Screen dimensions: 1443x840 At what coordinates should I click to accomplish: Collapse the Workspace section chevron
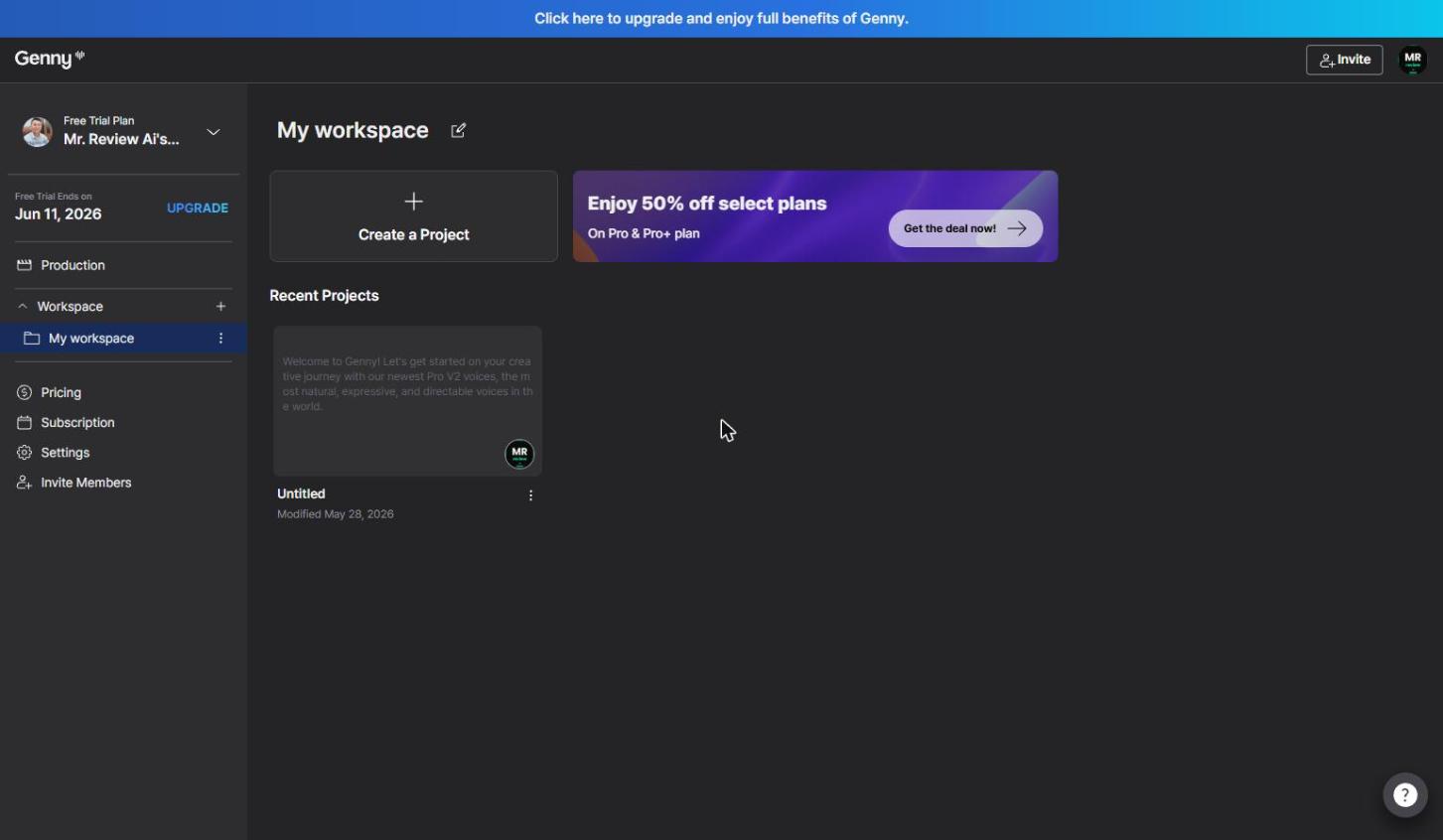tap(23, 306)
